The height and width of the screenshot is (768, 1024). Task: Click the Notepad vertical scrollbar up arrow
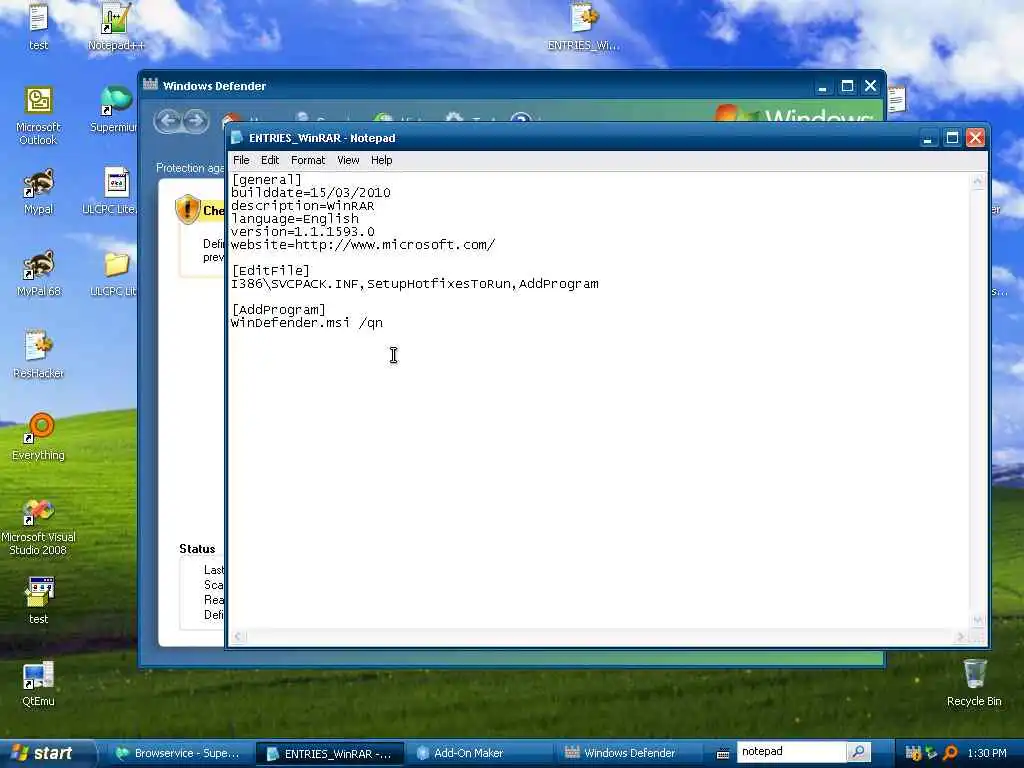tap(978, 181)
